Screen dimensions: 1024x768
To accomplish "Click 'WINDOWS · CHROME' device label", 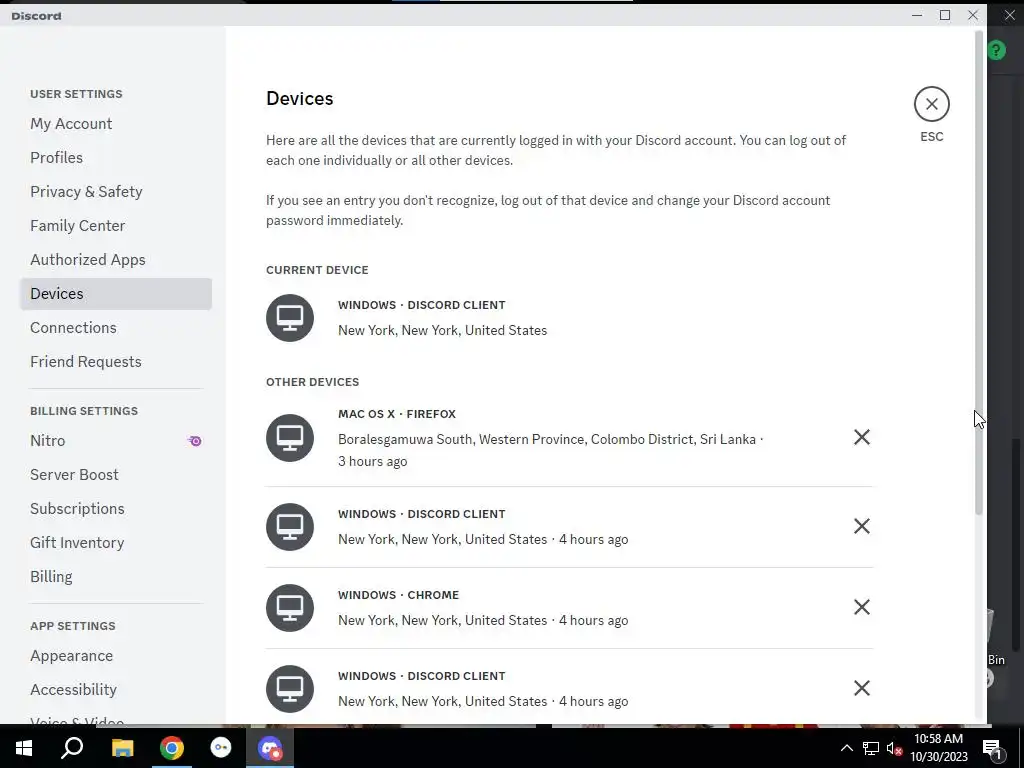I will tap(398, 595).
